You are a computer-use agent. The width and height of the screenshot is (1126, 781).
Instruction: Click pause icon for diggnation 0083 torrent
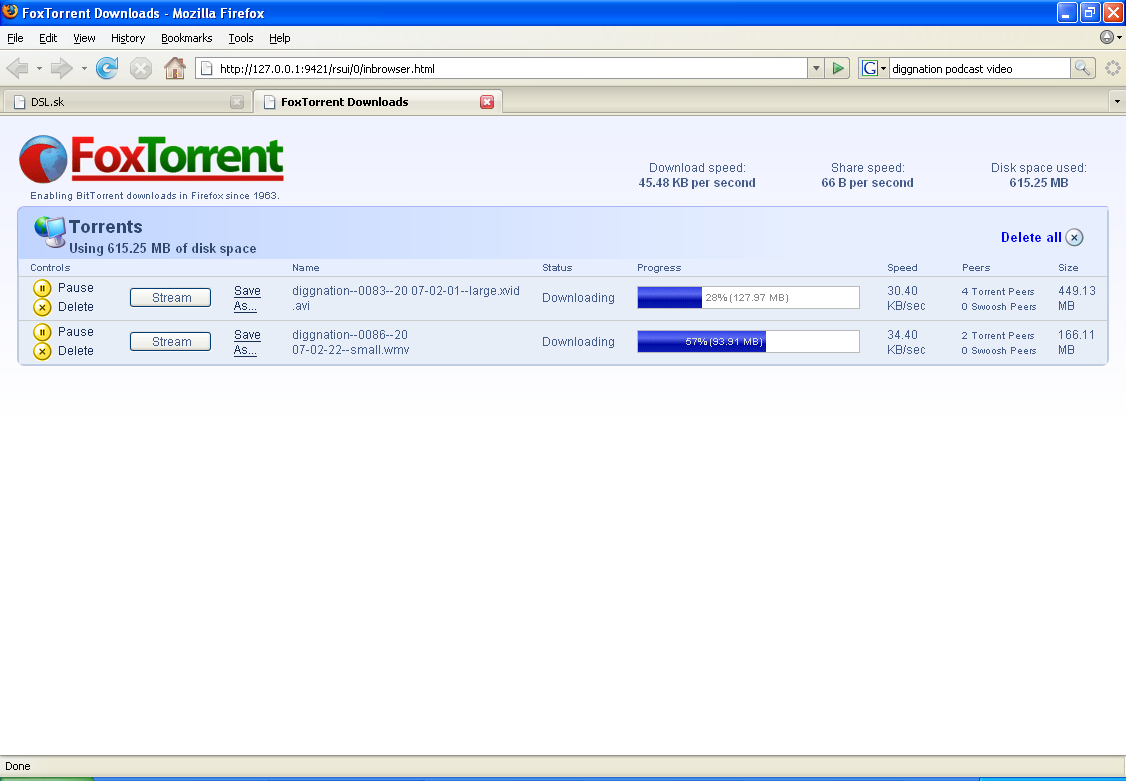coord(42,289)
